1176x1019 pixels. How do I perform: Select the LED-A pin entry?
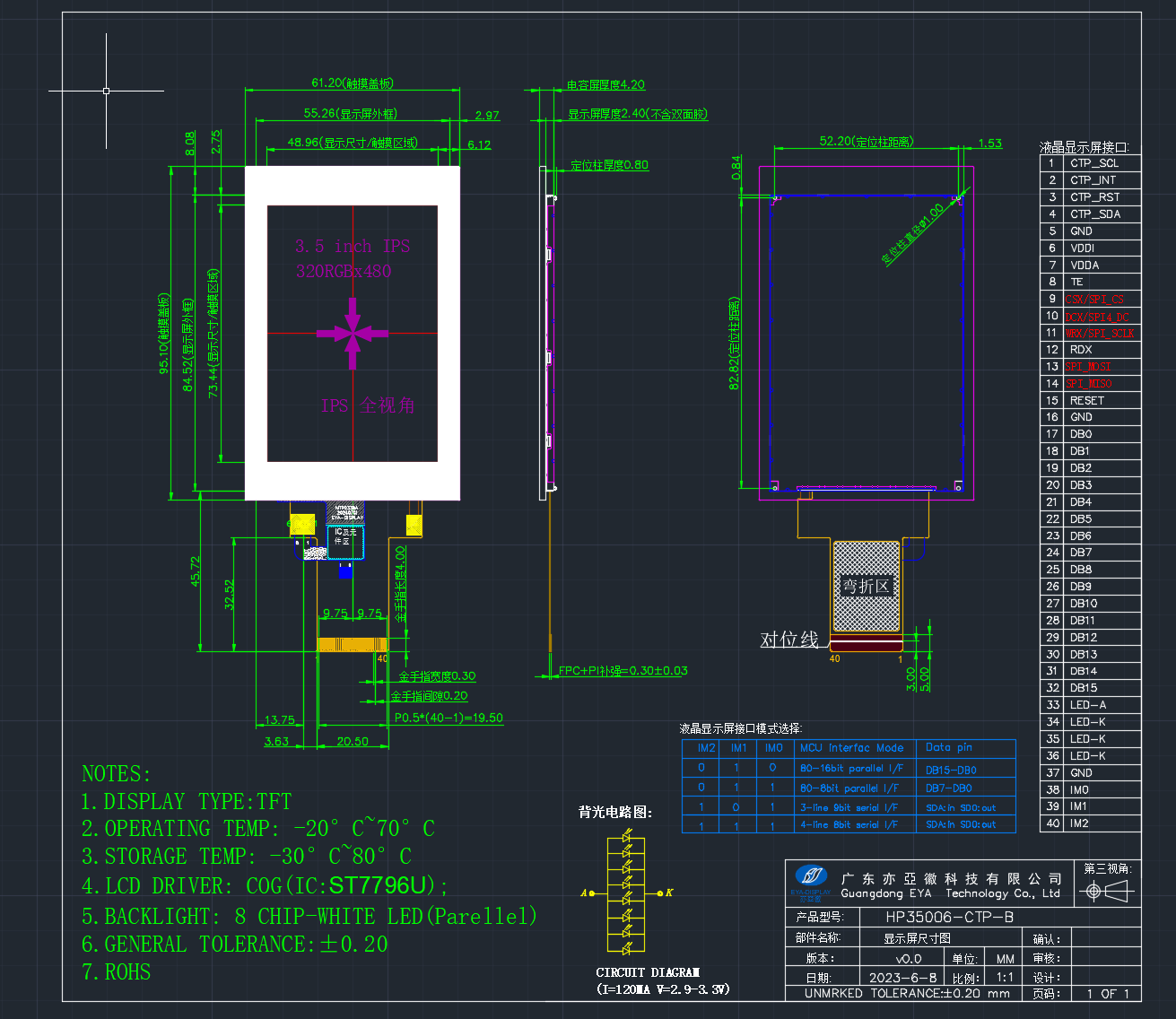[1088, 705]
